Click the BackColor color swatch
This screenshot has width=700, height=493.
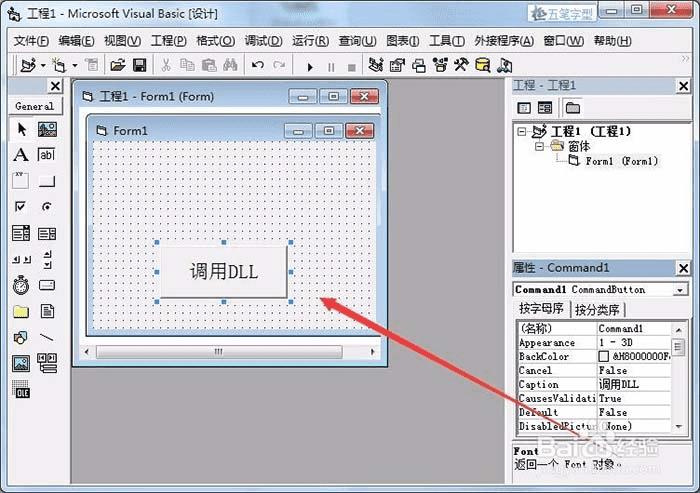pyautogui.click(x=604, y=356)
